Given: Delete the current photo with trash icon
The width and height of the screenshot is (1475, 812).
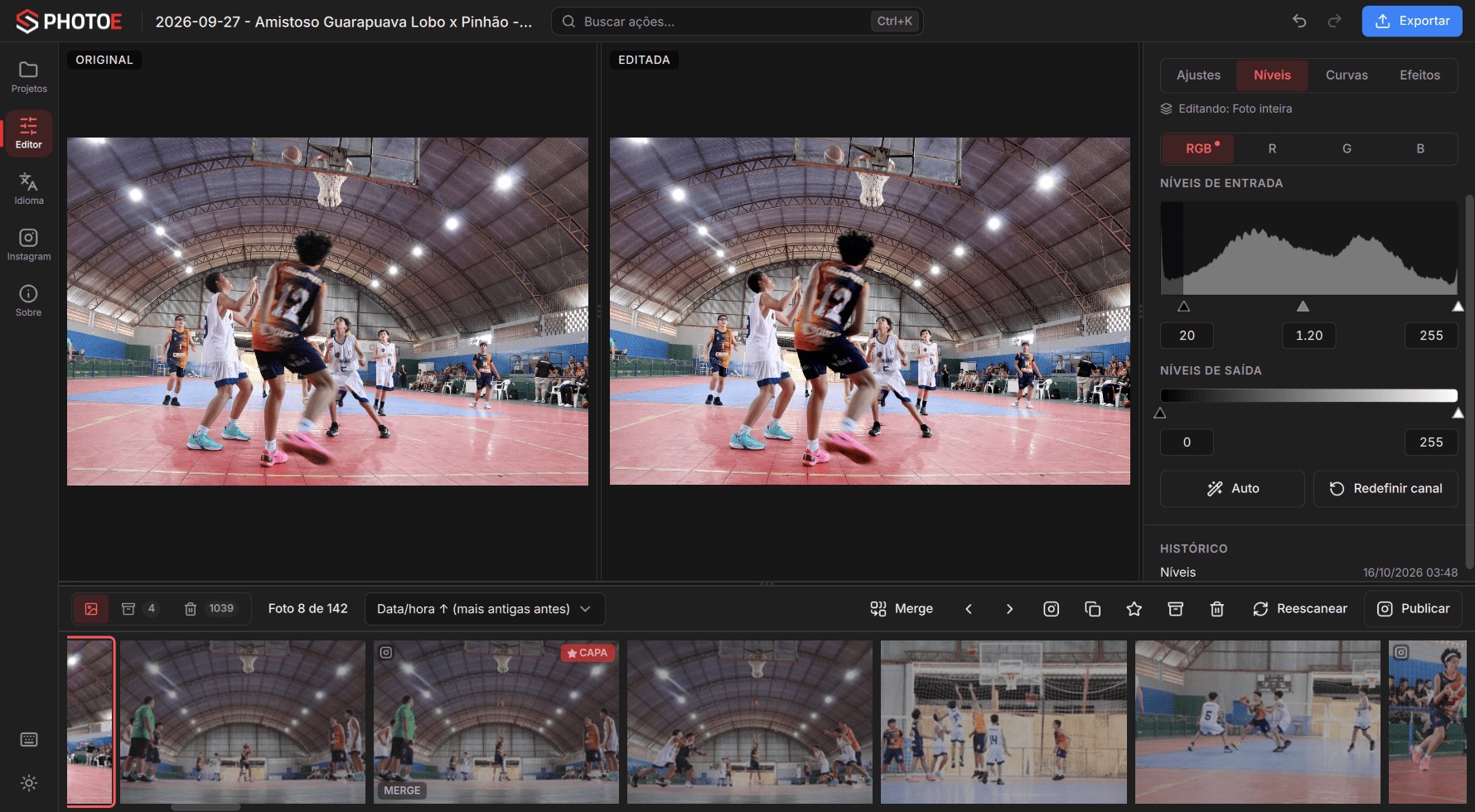Looking at the screenshot, I should pyautogui.click(x=1216, y=609).
